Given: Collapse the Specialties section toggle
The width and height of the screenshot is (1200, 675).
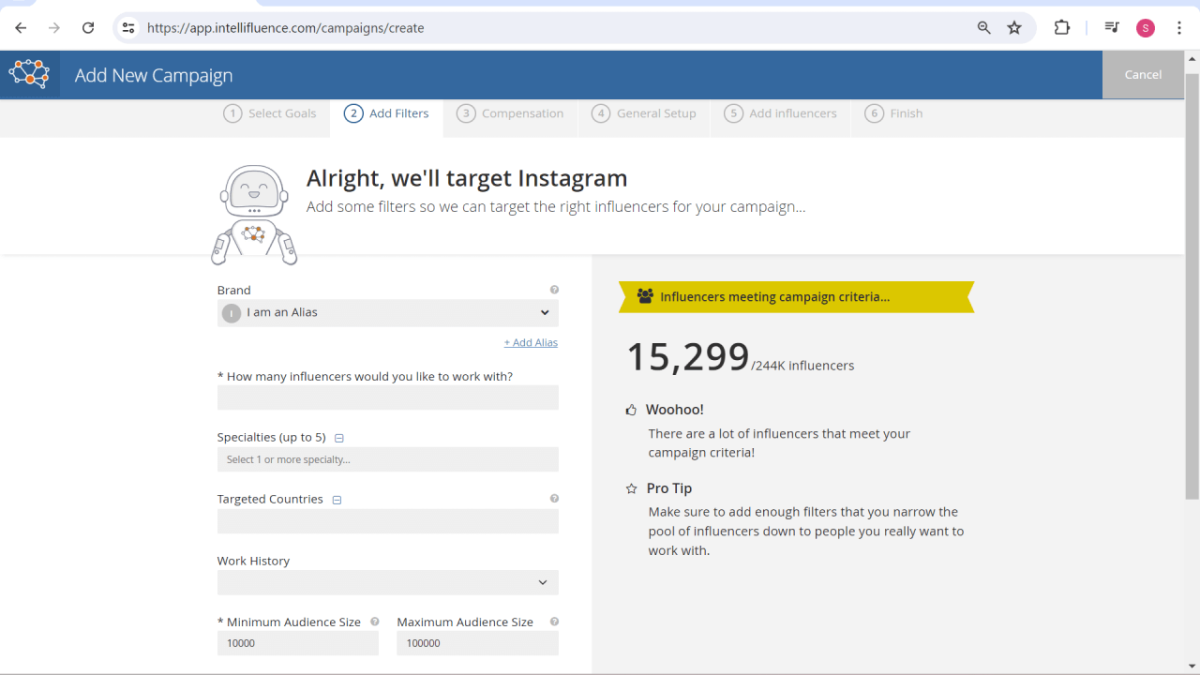Looking at the screenshot, I should [339, 438].
